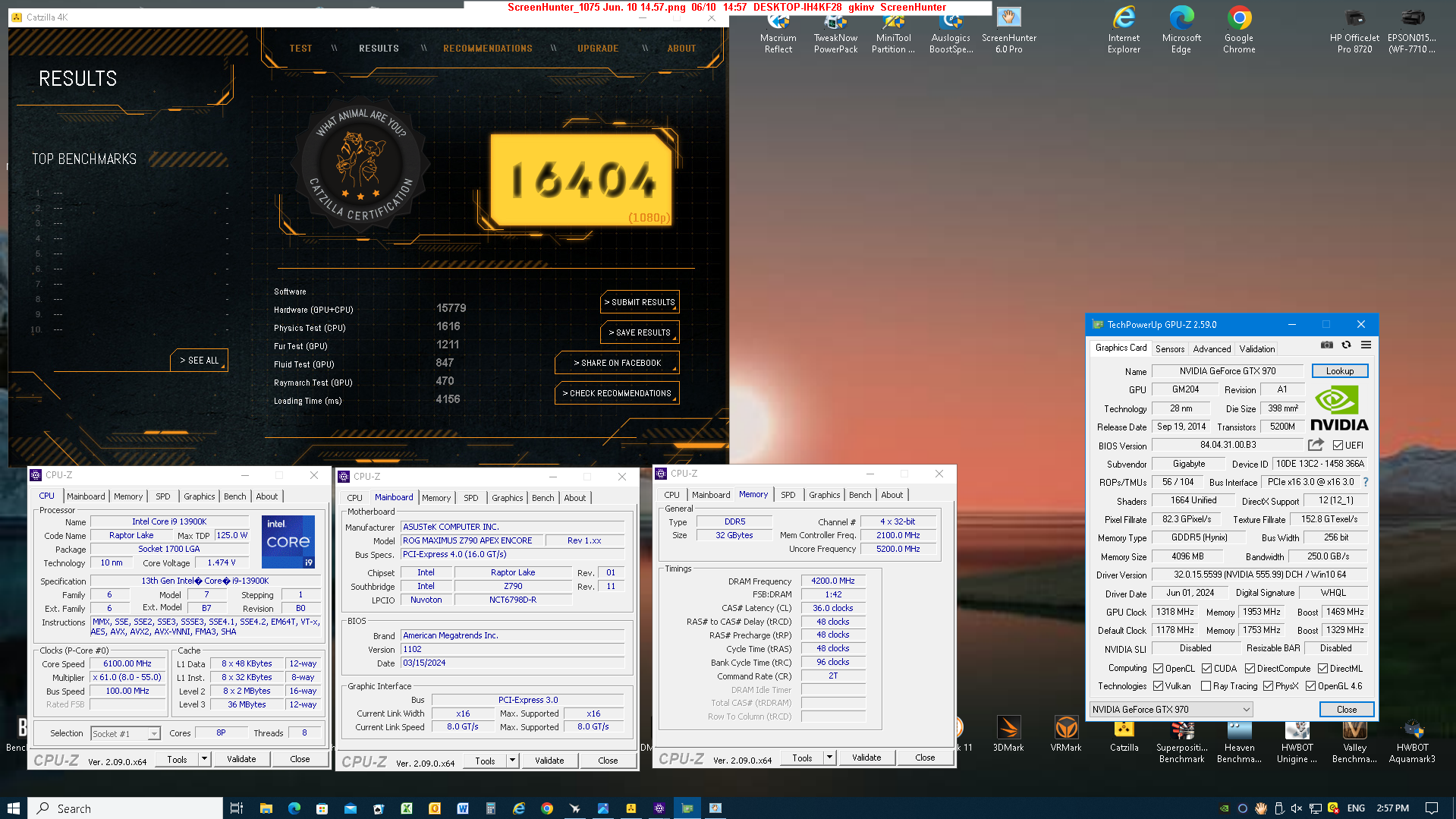Click the GPU Name field in GPU-Z

coord(1228,371)
